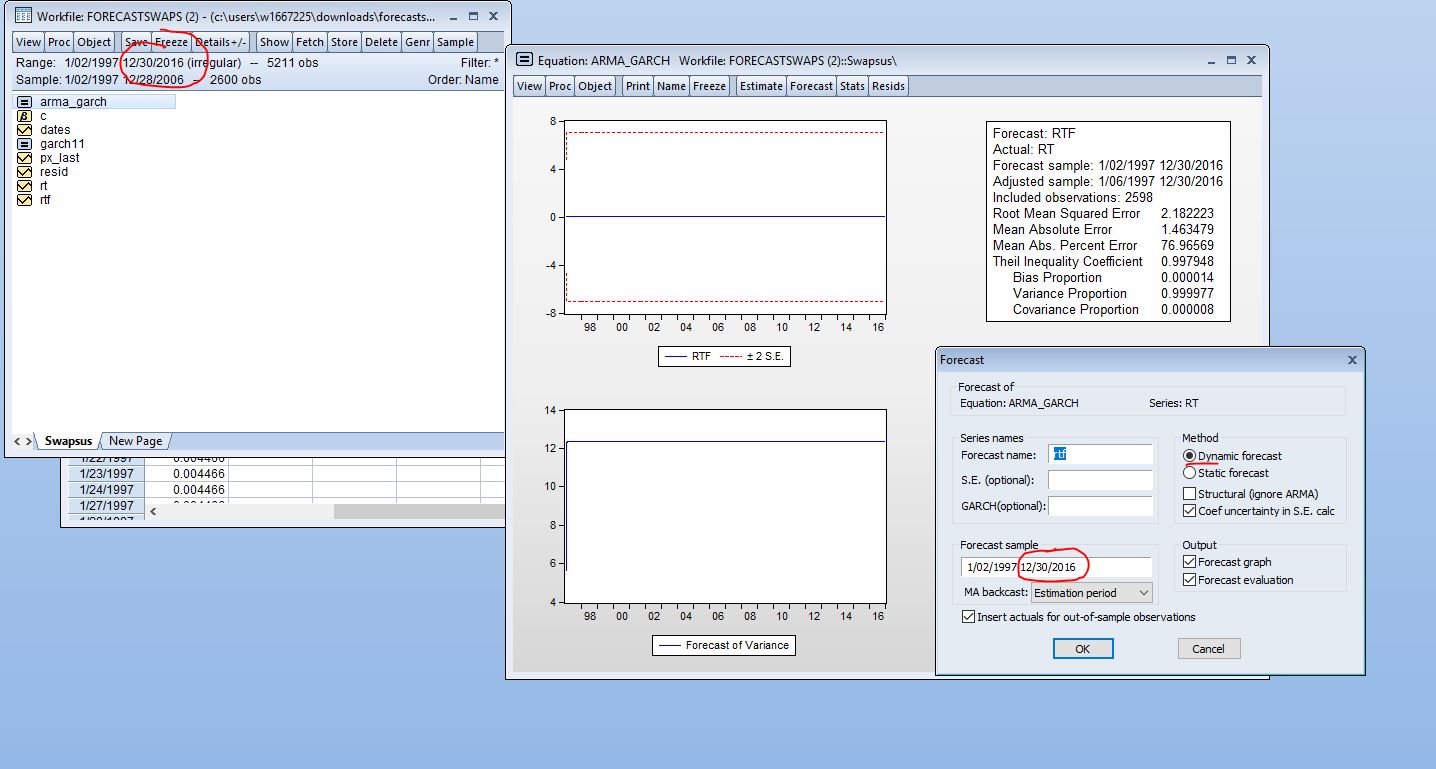
Task: Click next page arrow in workfile tabs
Action: (29, 441)
